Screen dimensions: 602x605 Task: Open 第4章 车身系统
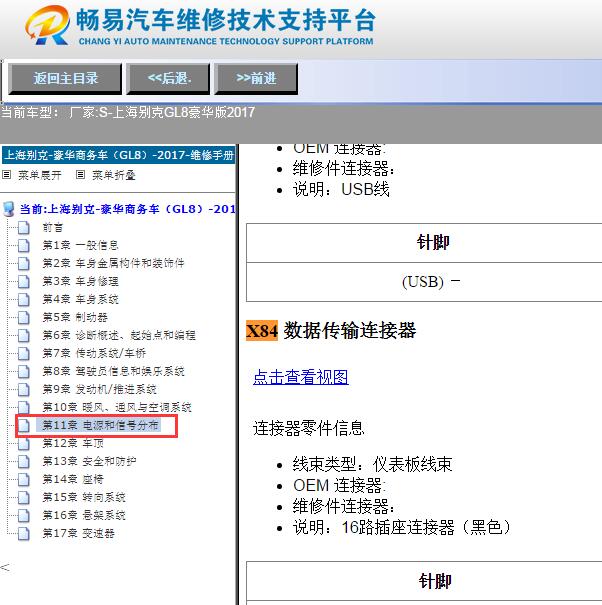coord(80,299)
